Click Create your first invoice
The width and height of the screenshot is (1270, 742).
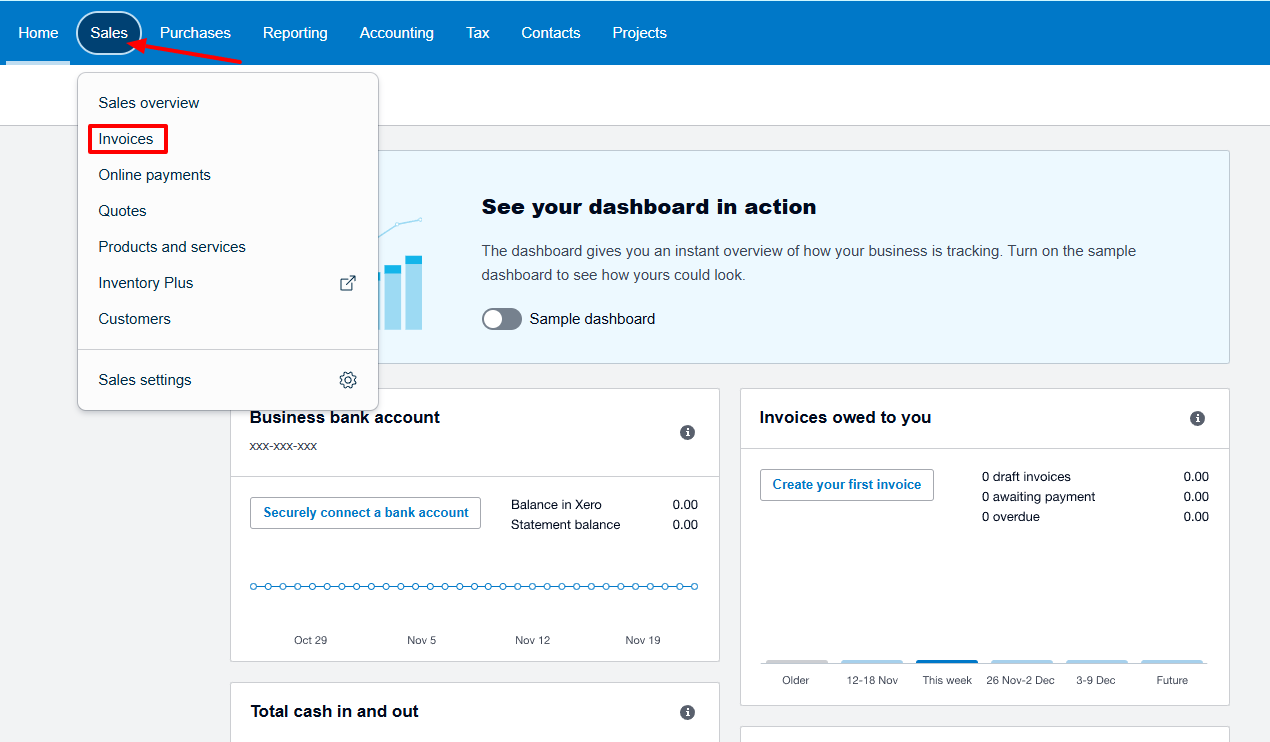846,484
